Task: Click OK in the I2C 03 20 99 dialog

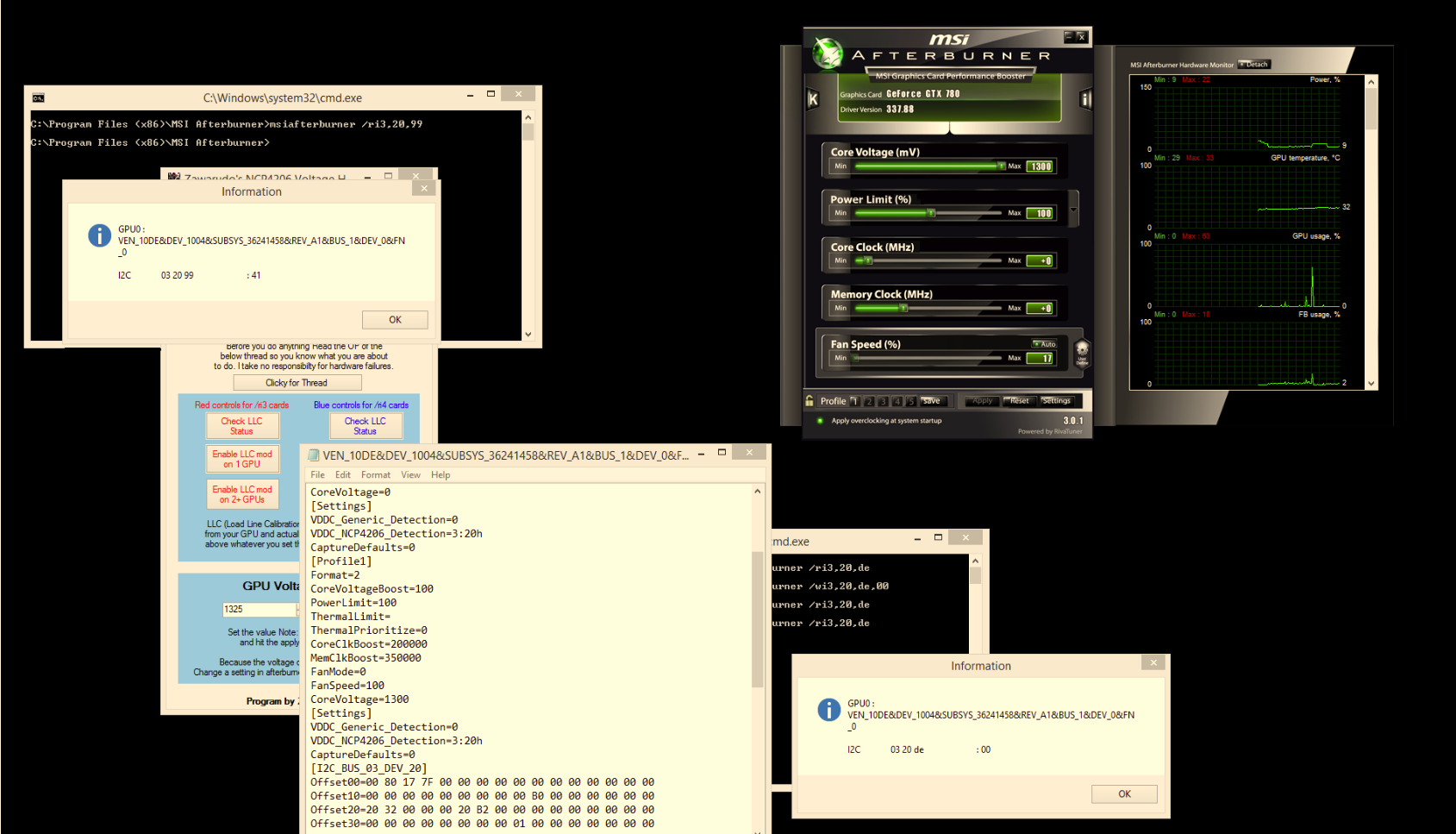Action: tap(395, 319)
